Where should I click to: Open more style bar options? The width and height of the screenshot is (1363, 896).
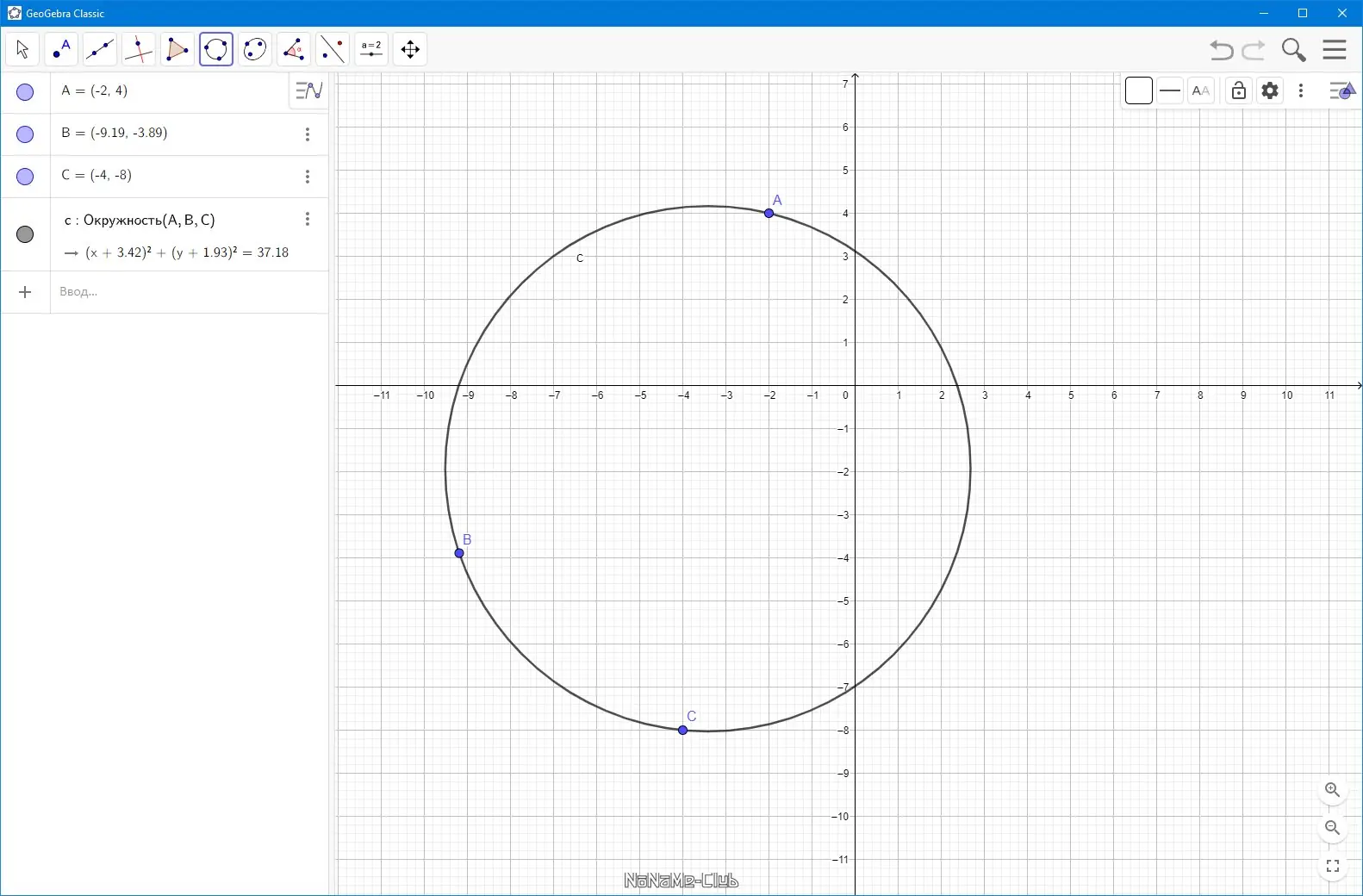[1301, 90]
